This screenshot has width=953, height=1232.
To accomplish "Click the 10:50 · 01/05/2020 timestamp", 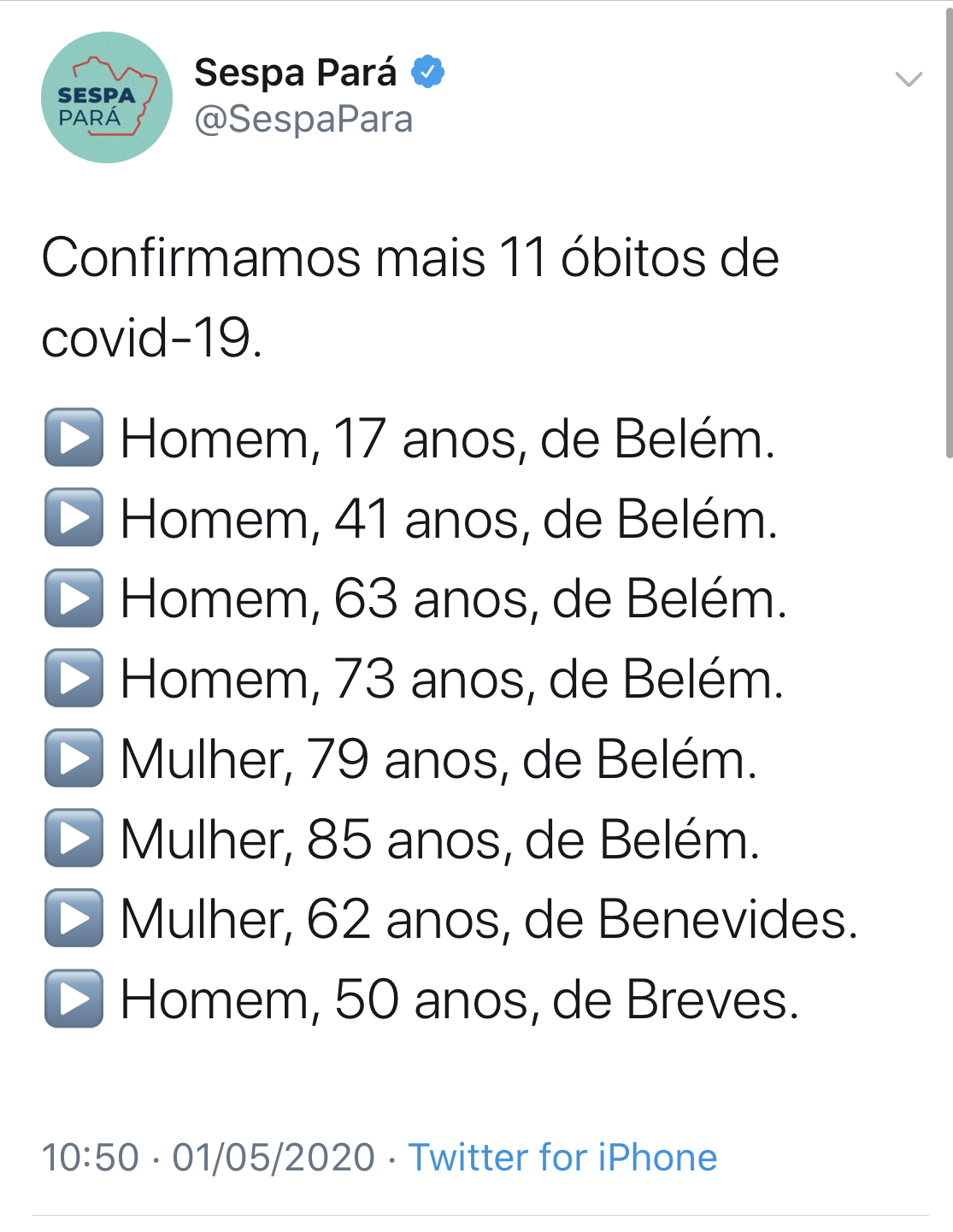I will 209,1157.
